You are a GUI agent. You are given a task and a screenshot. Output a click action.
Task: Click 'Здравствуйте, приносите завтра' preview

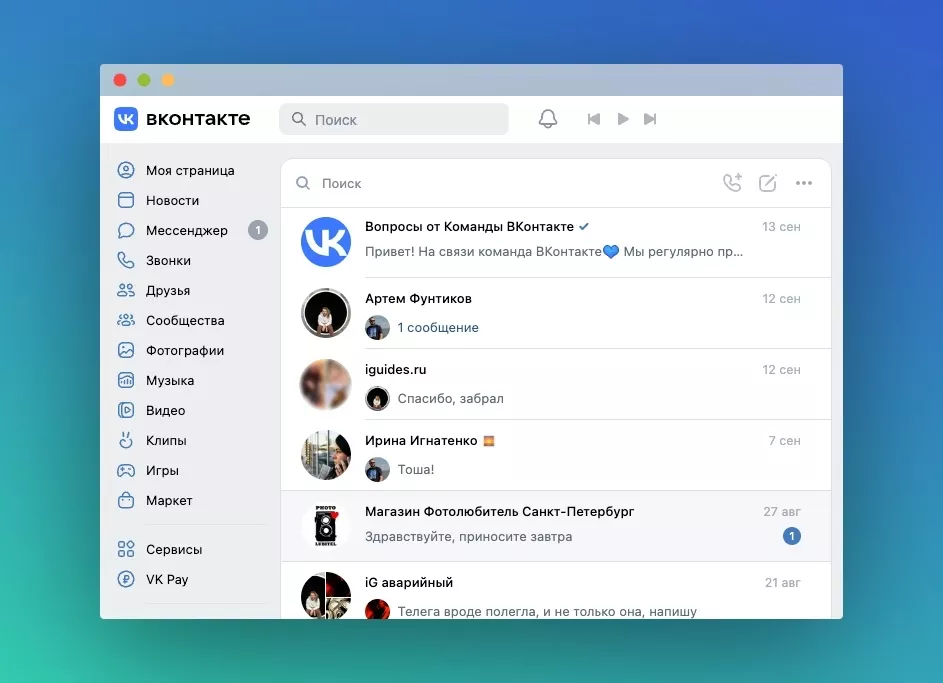click(x=468, y=537)
